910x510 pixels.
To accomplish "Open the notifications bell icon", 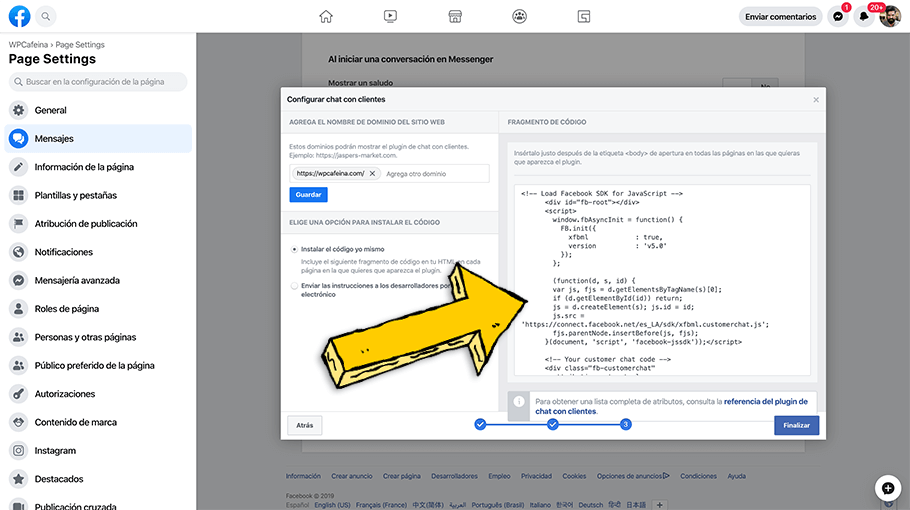I will point(864,16).
